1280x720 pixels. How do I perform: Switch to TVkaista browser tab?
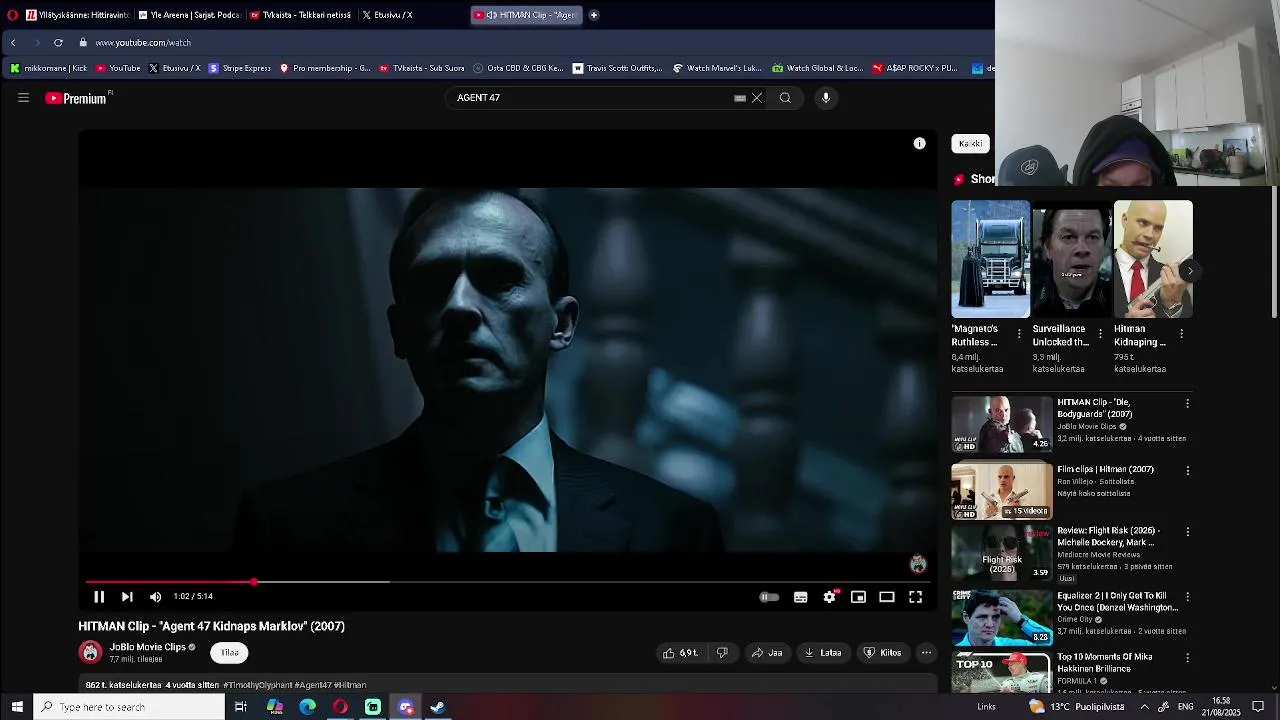pos(301,15)
